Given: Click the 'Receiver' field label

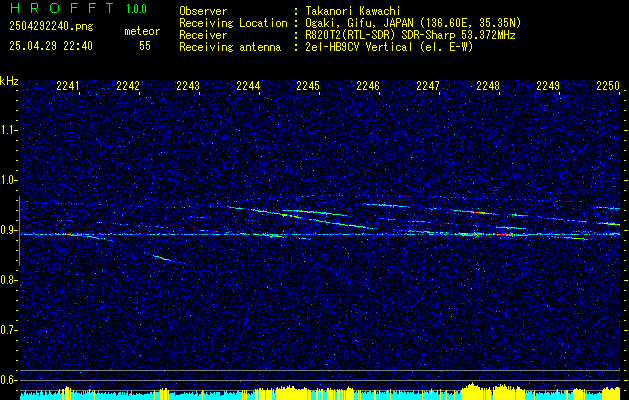Looking at the screenshot, I should coord(203,35).
